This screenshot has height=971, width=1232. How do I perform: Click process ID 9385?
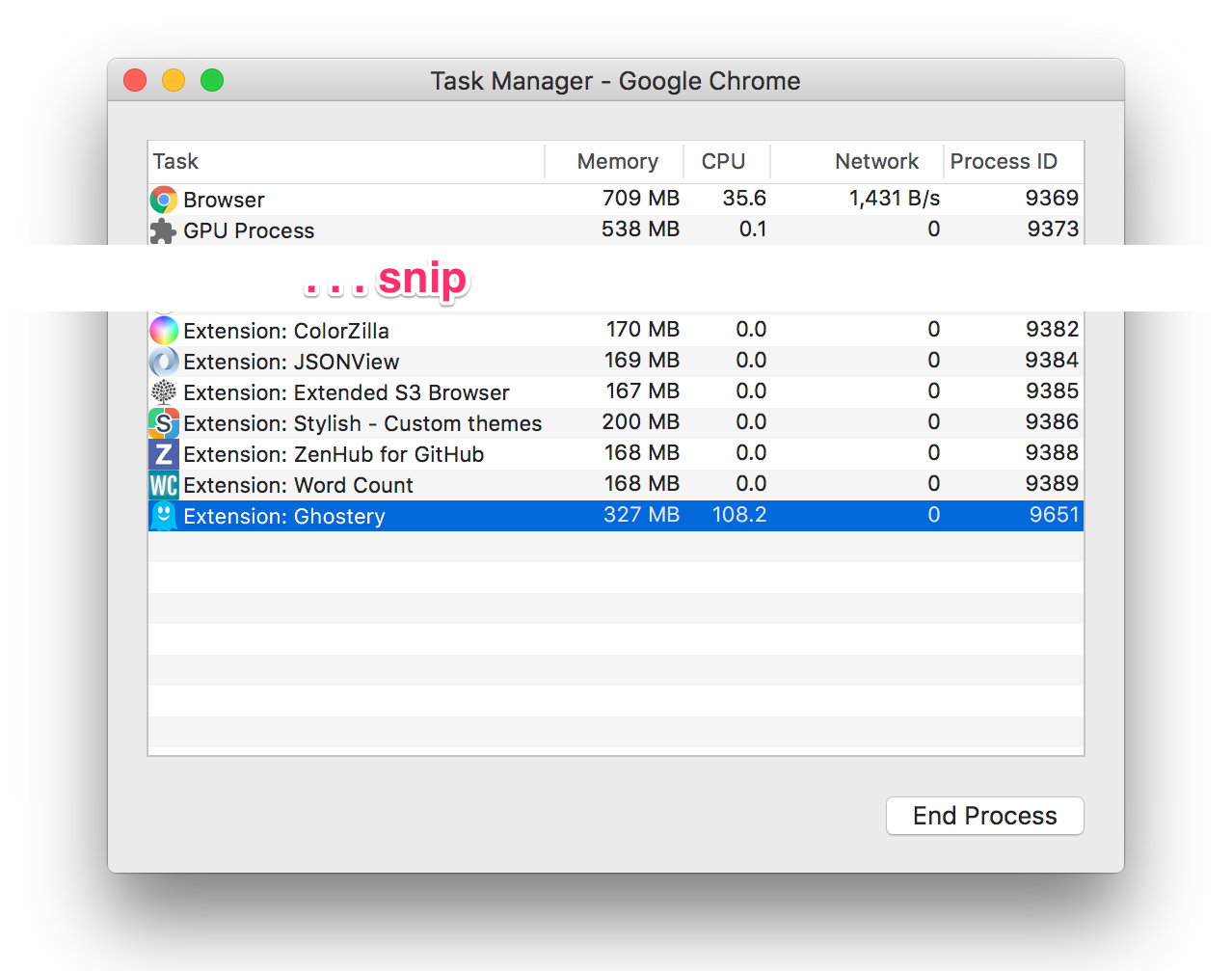click(x=1052, y=391)
